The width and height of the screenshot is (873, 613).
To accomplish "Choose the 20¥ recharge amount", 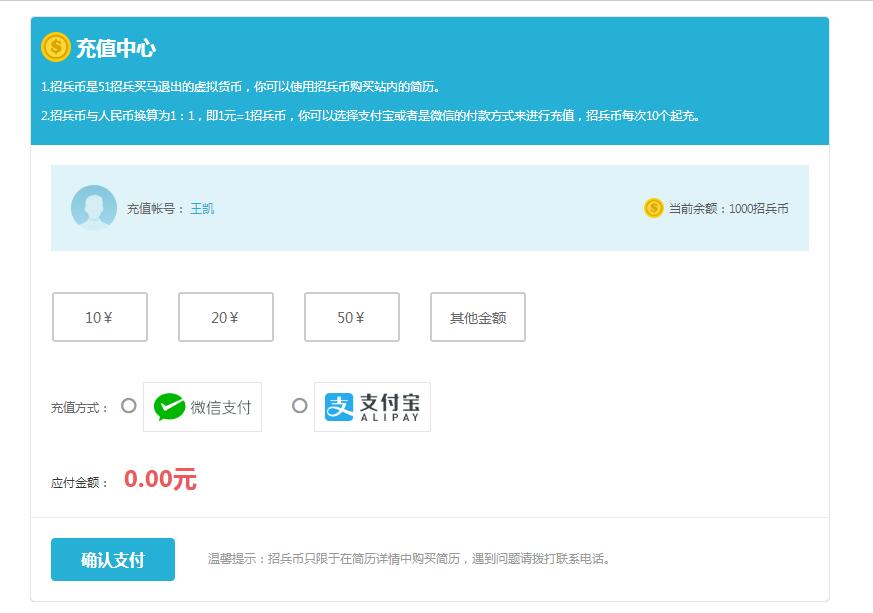I will tap(226, 317).
